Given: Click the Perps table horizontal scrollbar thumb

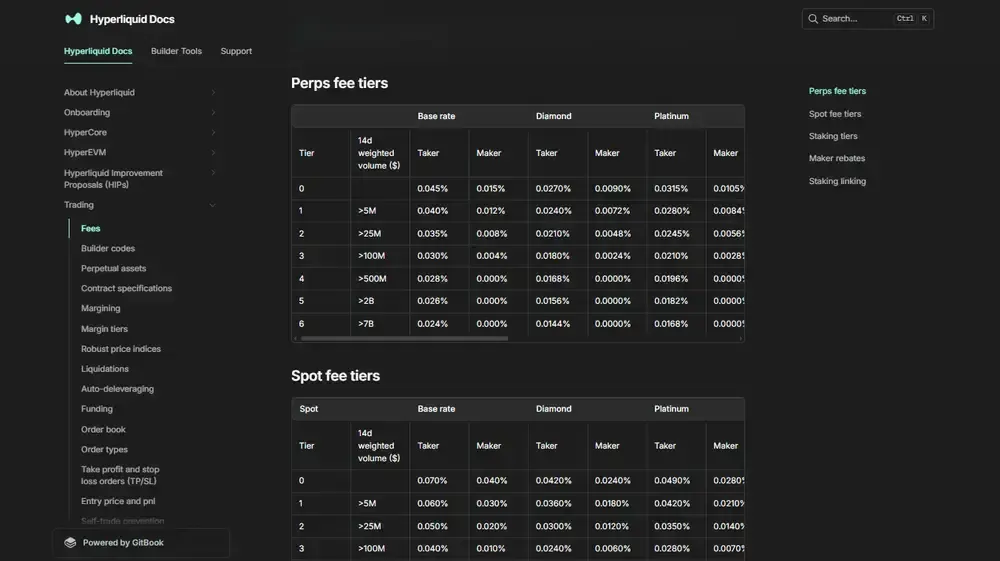Looking at the screenshot, I should tap(404, 339).
